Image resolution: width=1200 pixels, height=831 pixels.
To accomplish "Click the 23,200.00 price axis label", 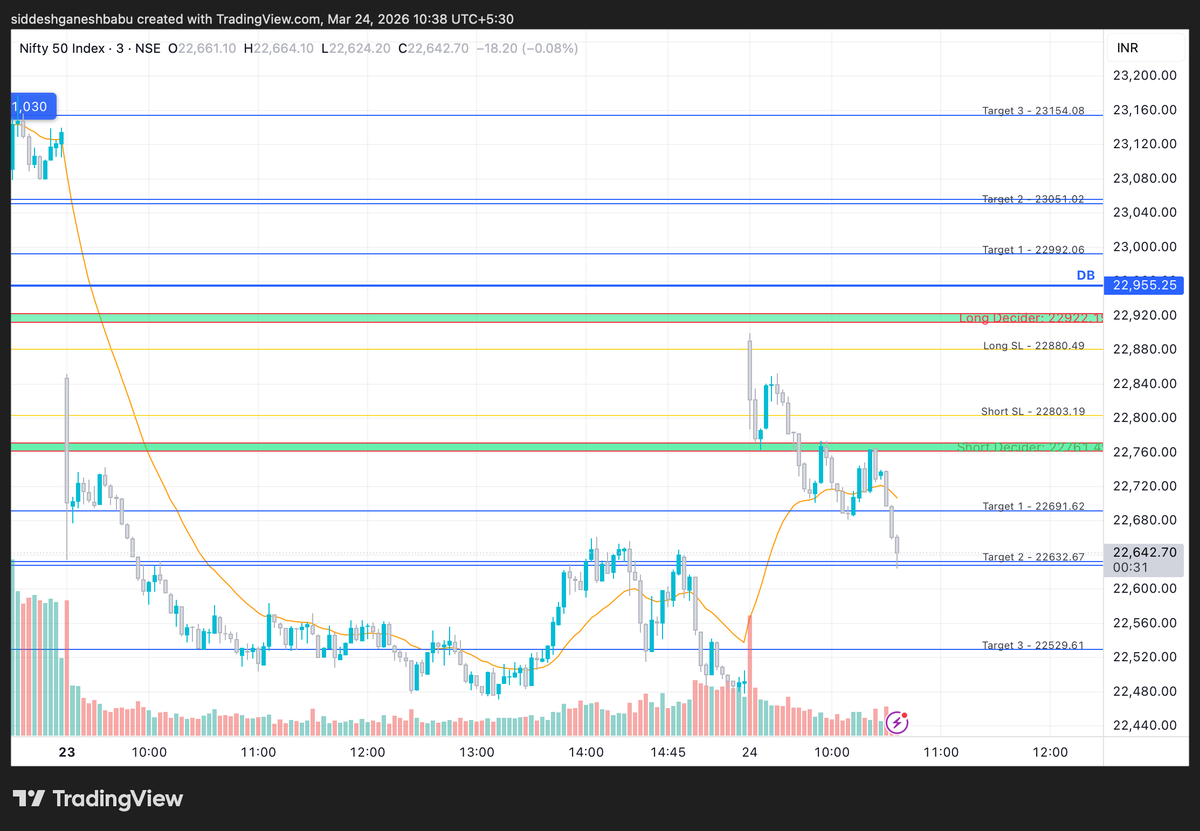I will pyautogui.click(x=1143, y=75).
